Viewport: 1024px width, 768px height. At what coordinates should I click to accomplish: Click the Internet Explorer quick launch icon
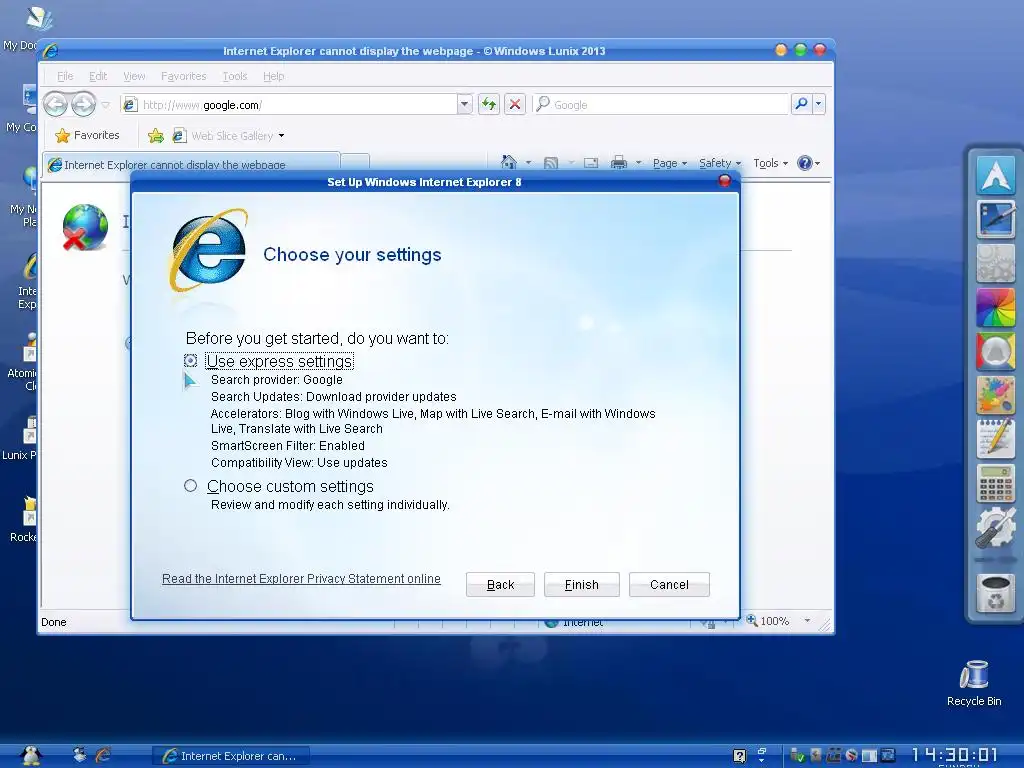pos(103,755)
